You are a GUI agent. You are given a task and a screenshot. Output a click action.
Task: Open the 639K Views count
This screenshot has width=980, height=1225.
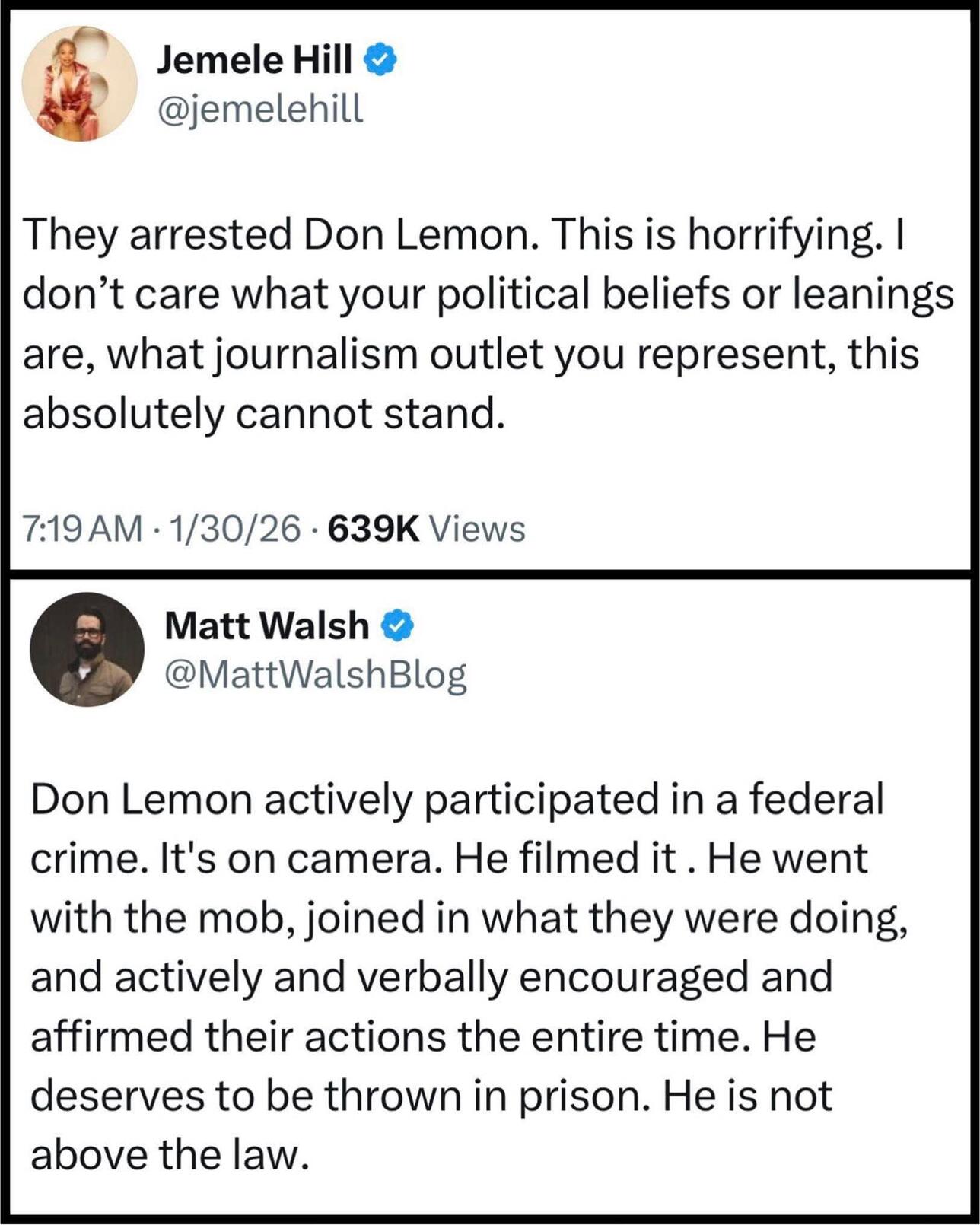(426, 529)
